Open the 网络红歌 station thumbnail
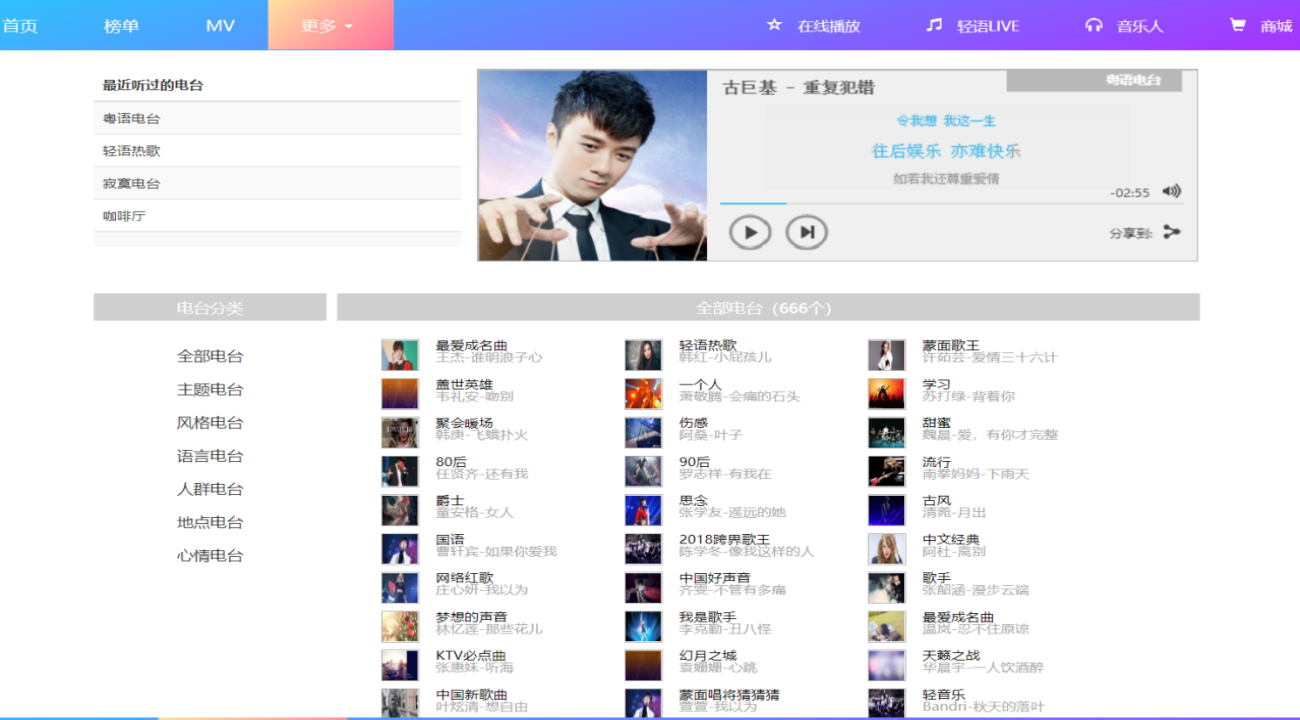Viewport: 1300px width, 720px height. 400,587
